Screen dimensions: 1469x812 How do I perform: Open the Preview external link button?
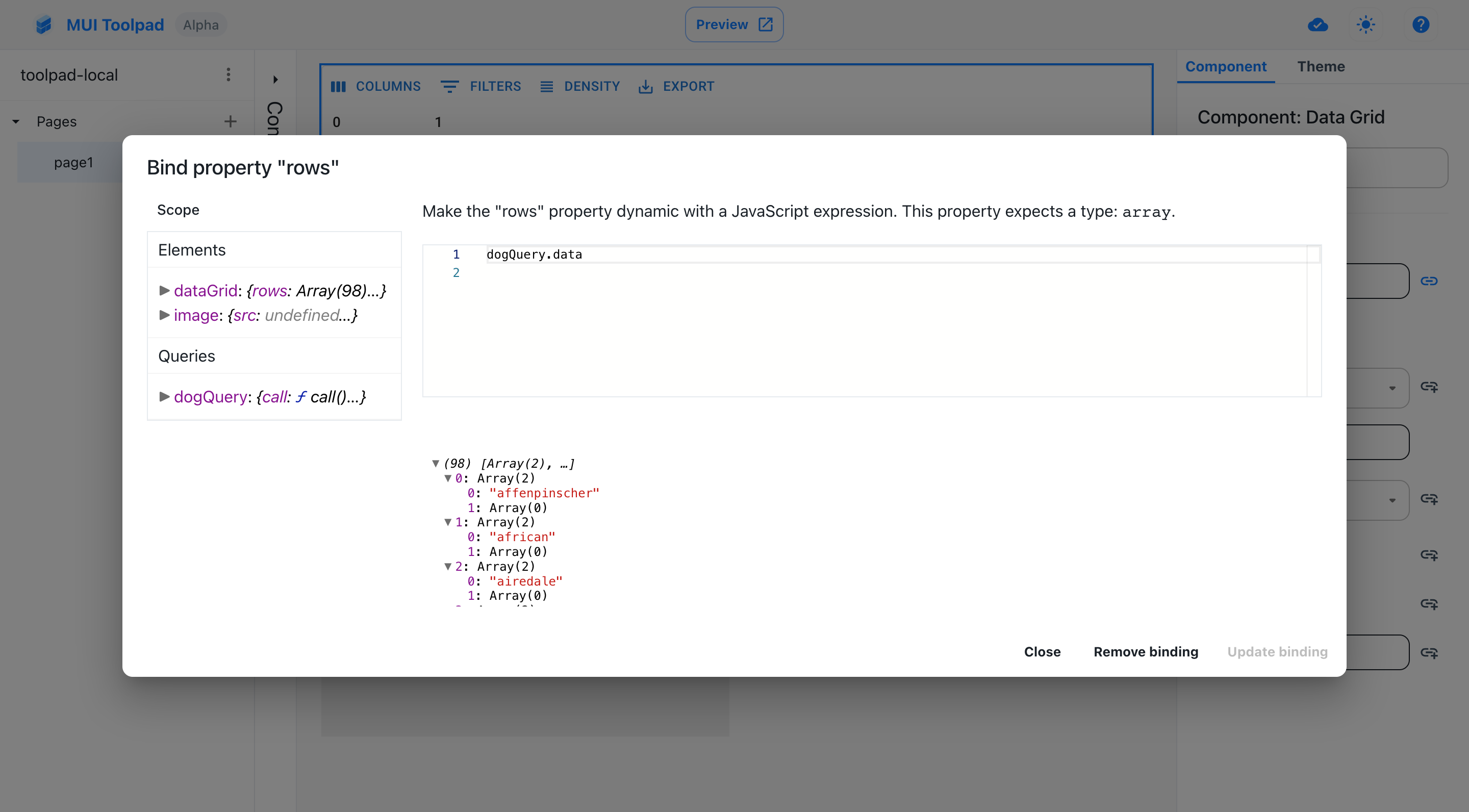[x=734, y=24]
